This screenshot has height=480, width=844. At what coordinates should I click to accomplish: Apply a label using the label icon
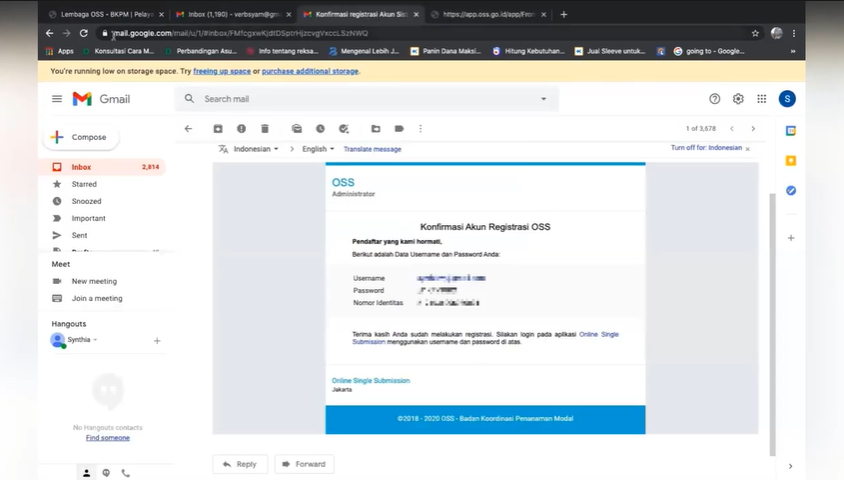point(399,129)
